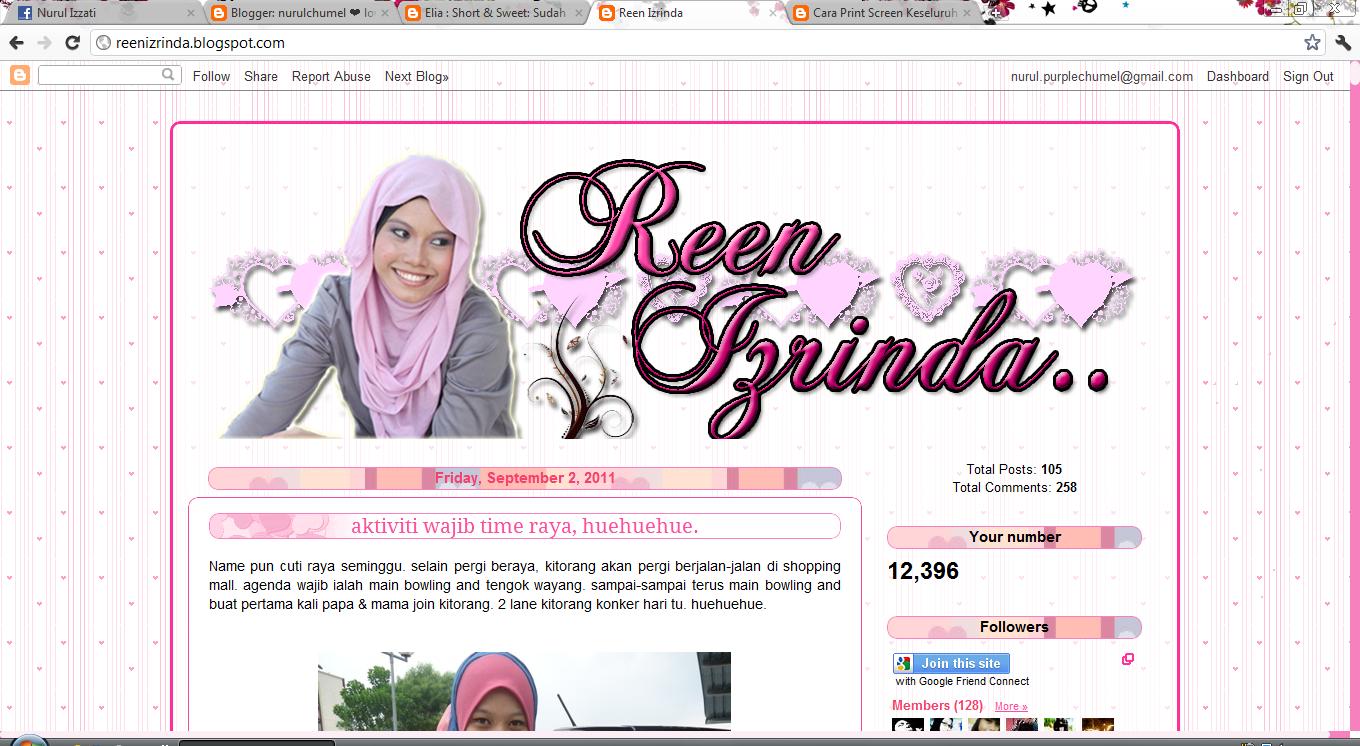
Task: Open the Dashboard link
Action: click(1237, 76)
